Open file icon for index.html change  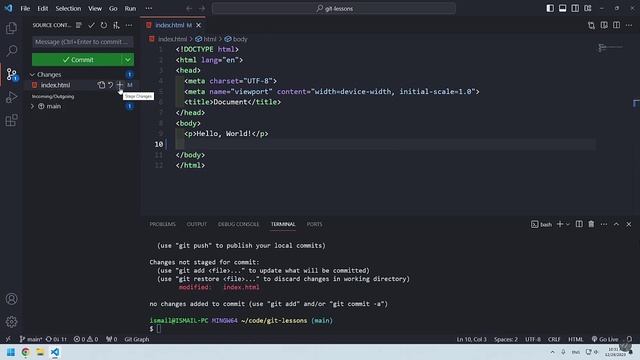pyautogui.click(x=101, y=85)
